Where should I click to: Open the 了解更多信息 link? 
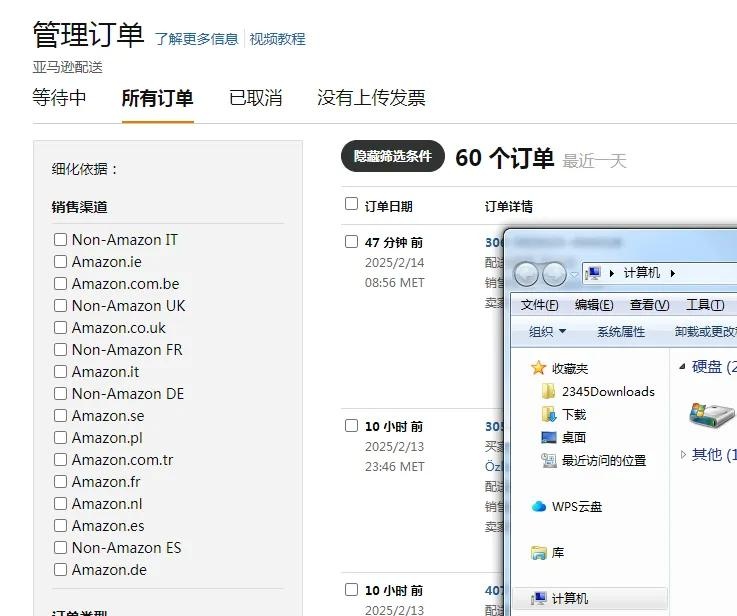pyautogui.click(x=197, y=39)
